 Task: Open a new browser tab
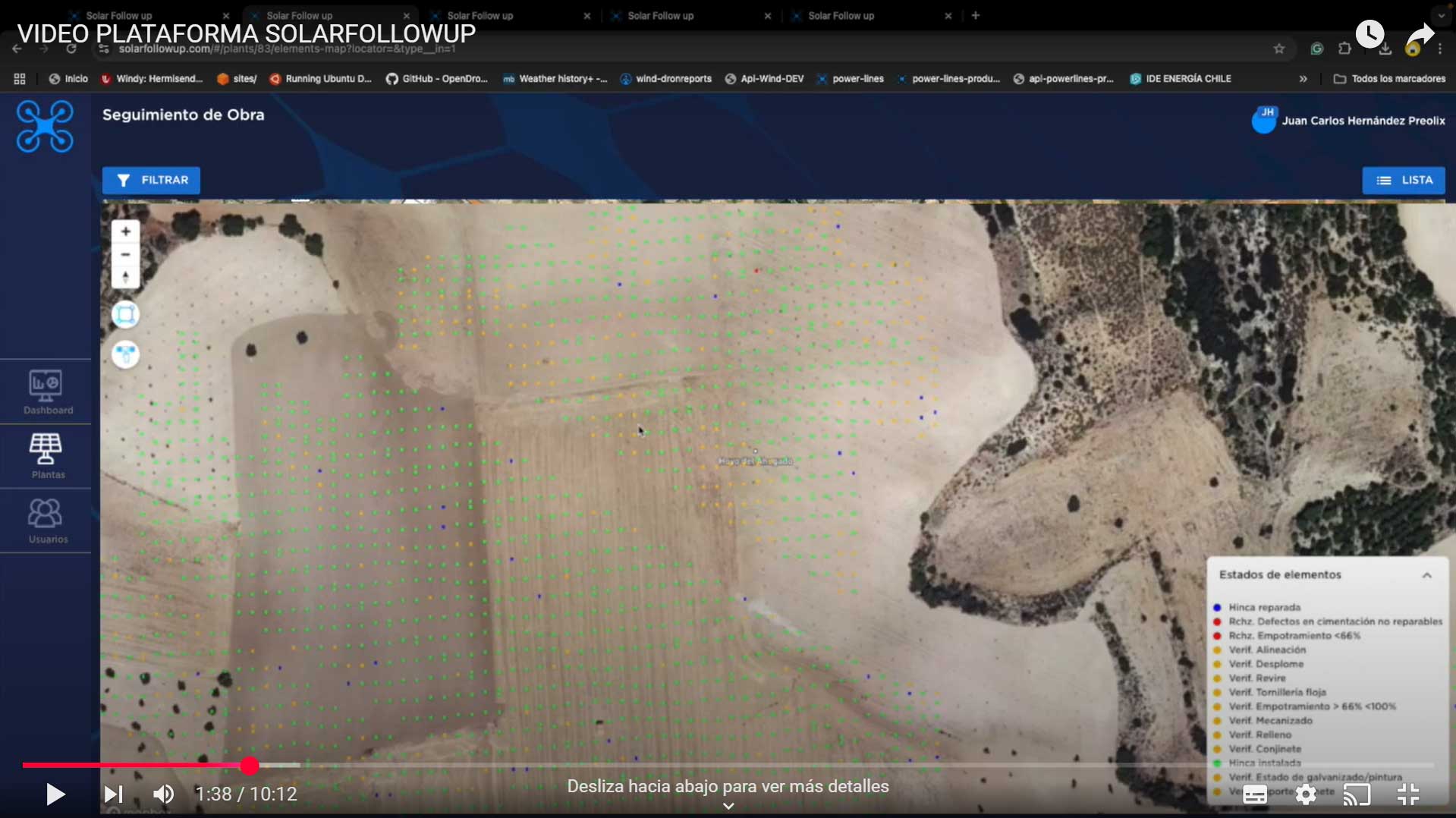click(x=976, y=15)
